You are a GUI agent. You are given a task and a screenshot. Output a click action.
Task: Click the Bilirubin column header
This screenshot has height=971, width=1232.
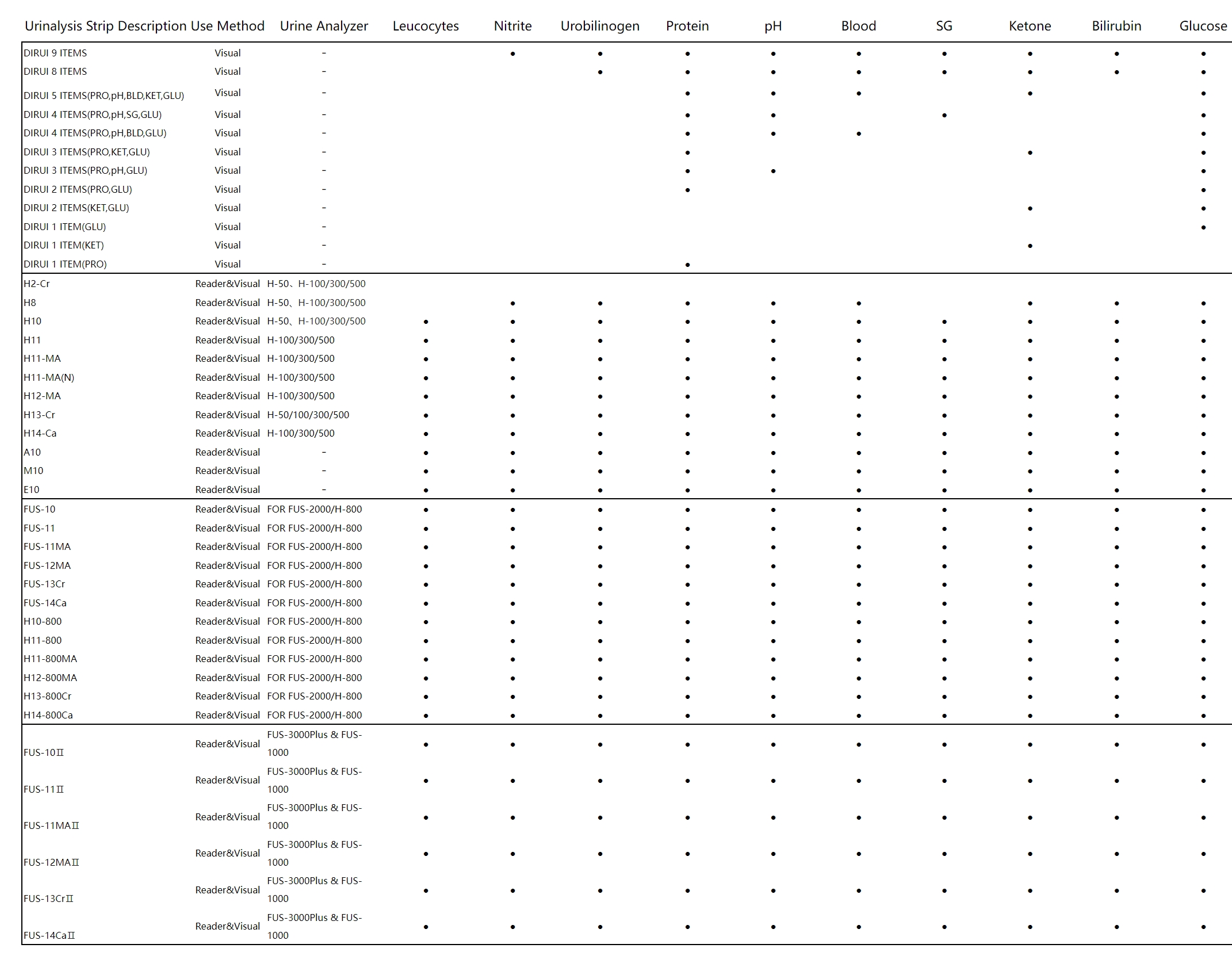tap(1116, 26)
